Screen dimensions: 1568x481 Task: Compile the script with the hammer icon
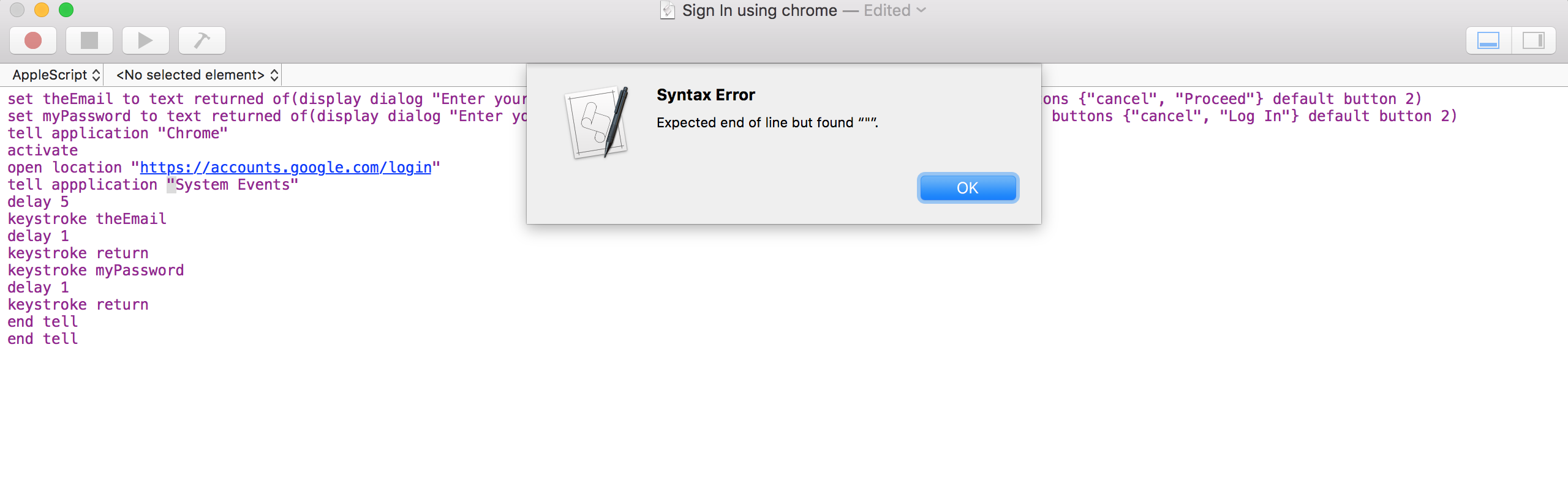pyautogui.click(x=202, y=40)
